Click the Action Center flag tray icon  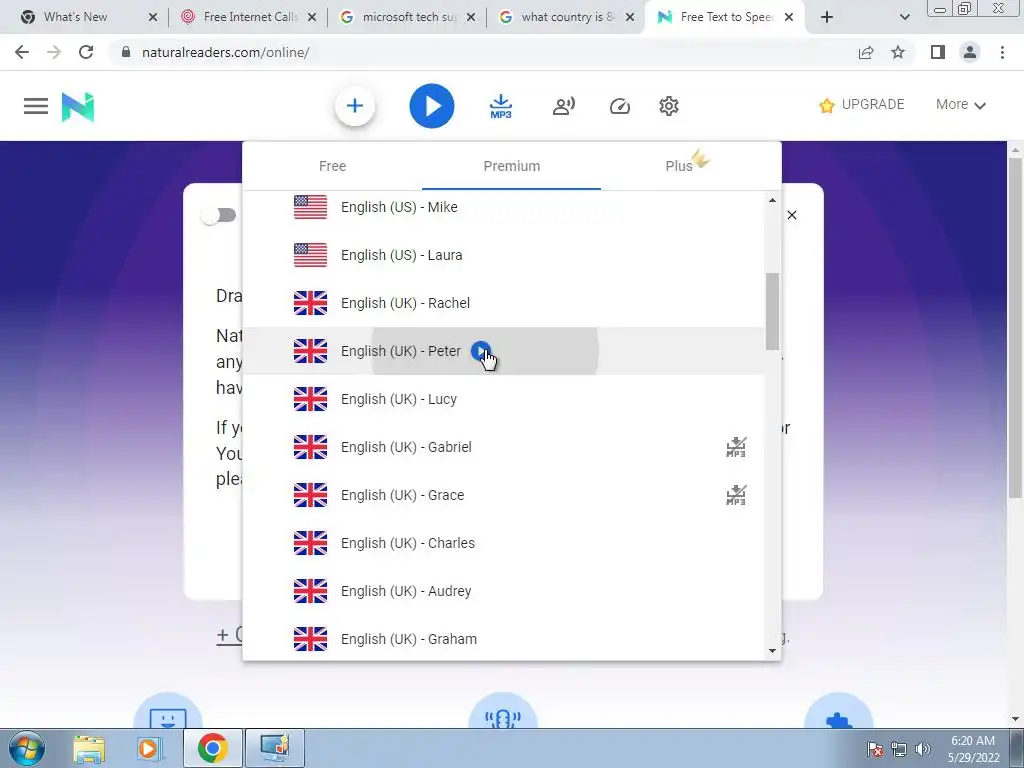[874, 749]
